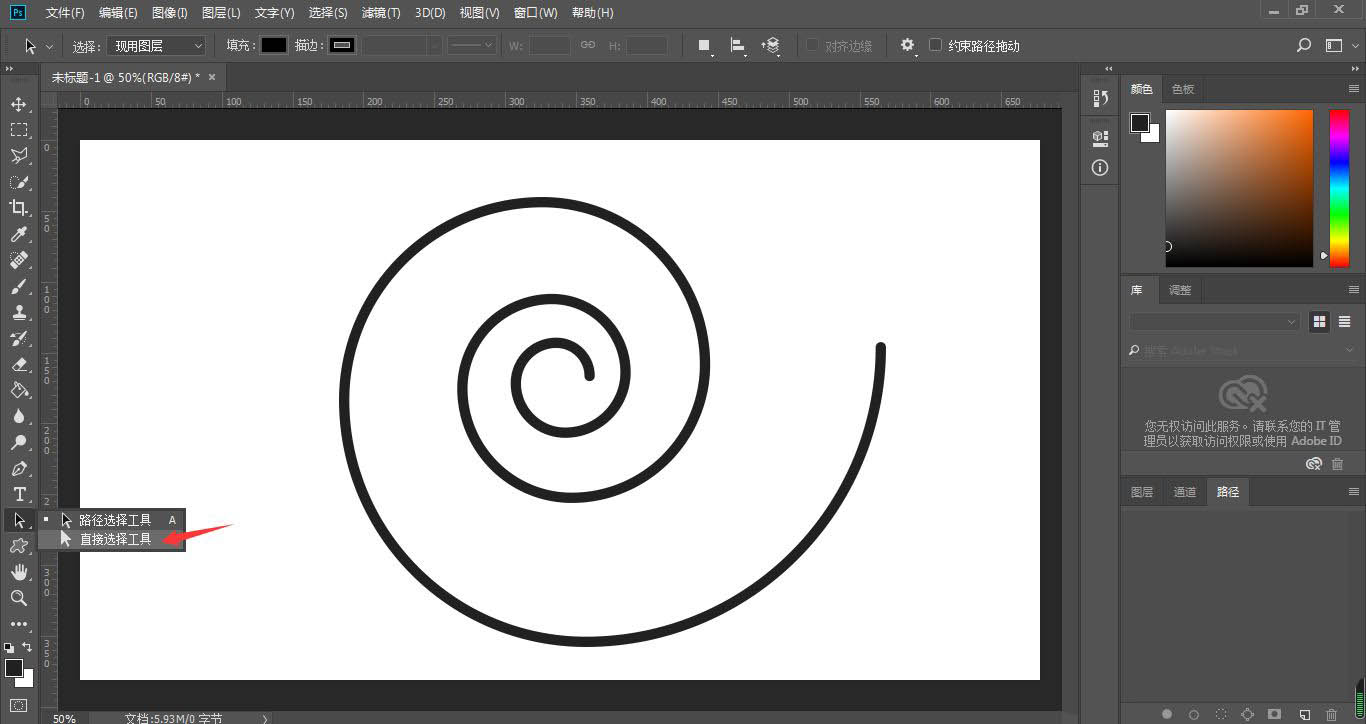Switch library panel to list view
1366x724 pixels.
click(x=1345, y=321)
